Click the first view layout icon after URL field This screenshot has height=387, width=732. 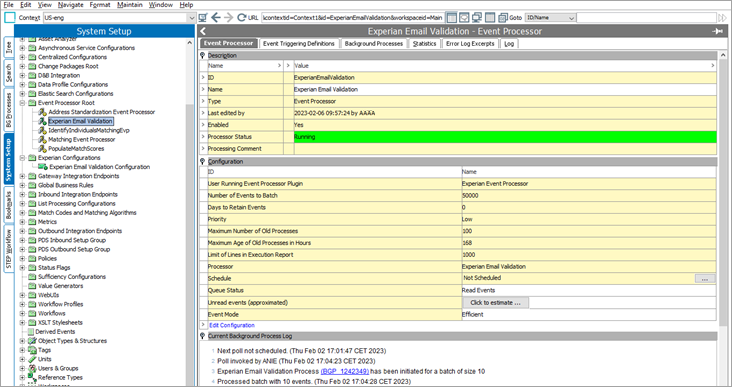click(451, 18)
